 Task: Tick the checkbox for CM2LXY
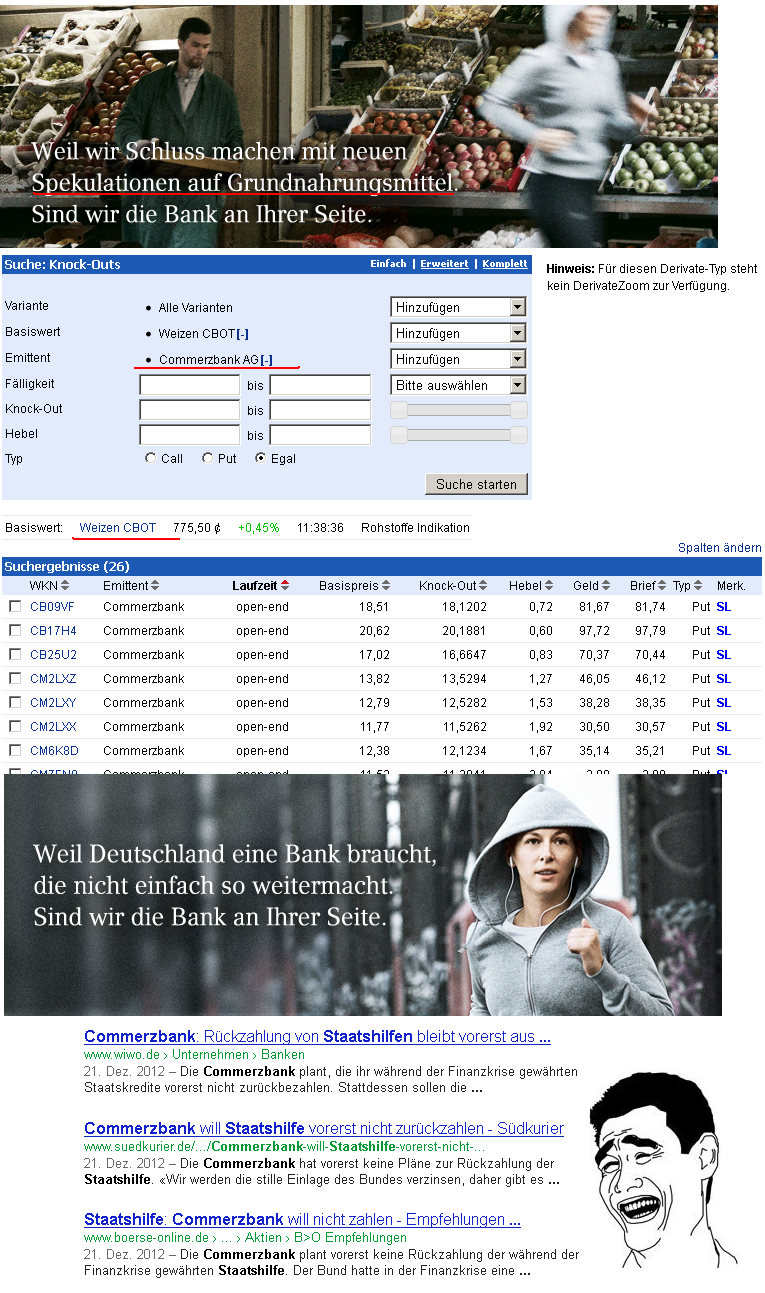point(15,703)
